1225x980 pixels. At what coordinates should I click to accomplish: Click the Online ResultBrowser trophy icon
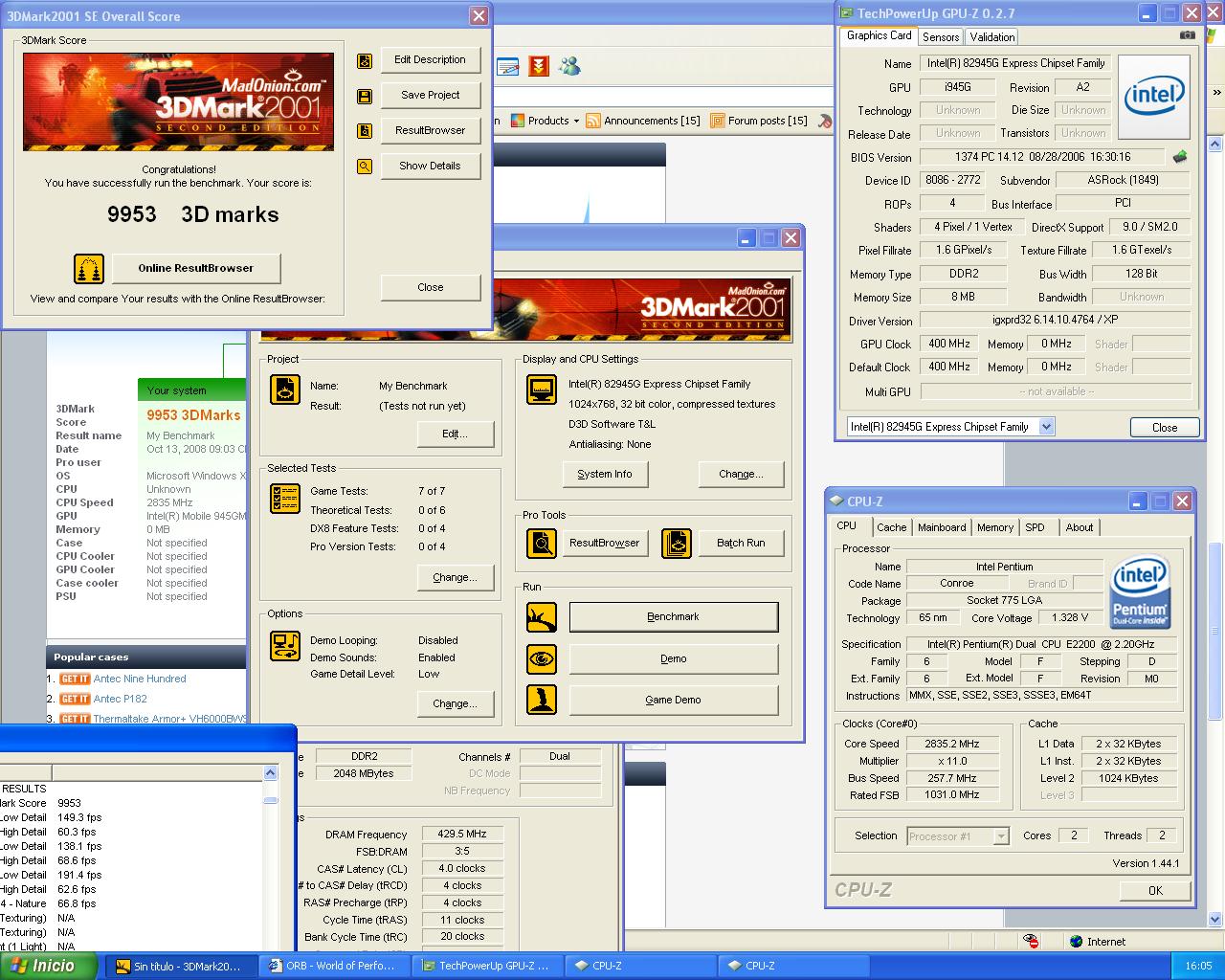point(89,268)
